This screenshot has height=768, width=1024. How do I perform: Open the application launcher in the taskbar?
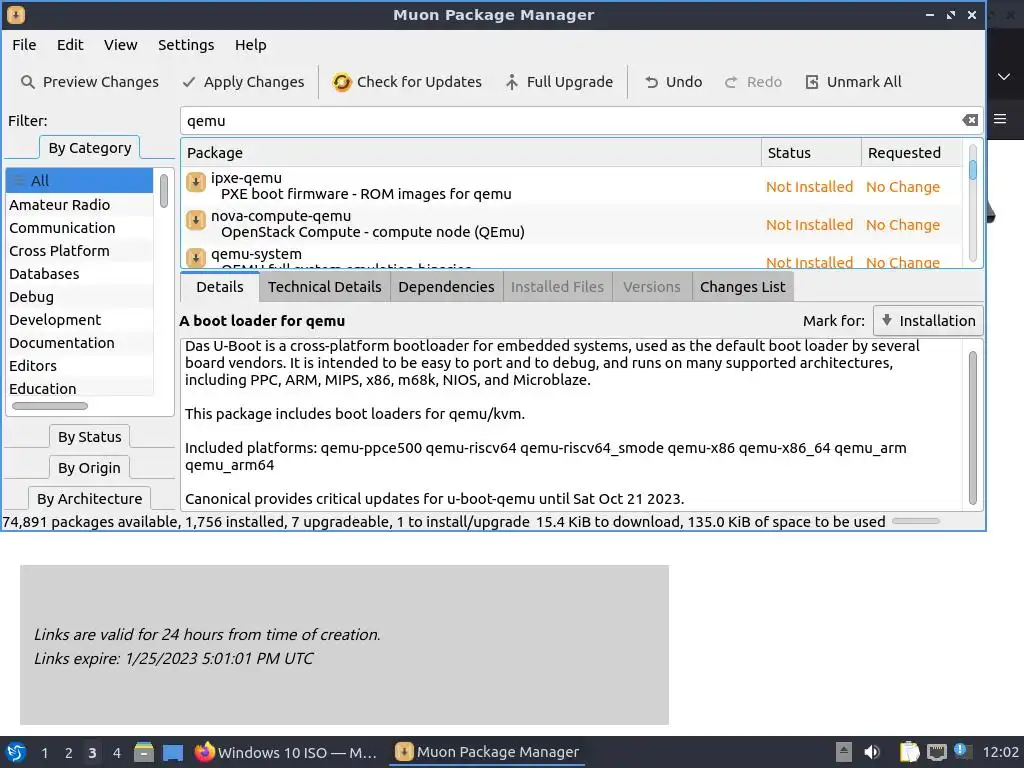(x=16, y=752)
